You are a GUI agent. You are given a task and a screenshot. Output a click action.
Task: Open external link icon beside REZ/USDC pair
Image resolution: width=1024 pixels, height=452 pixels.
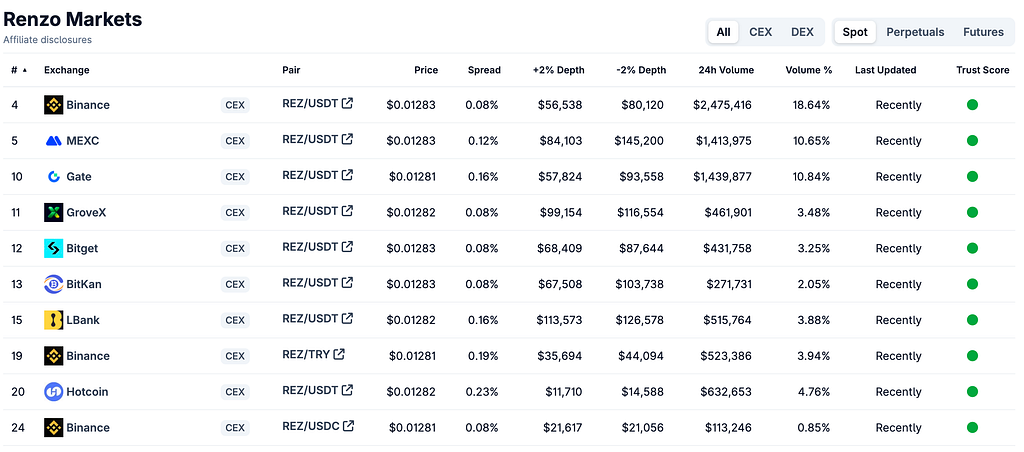pos(349,426)
